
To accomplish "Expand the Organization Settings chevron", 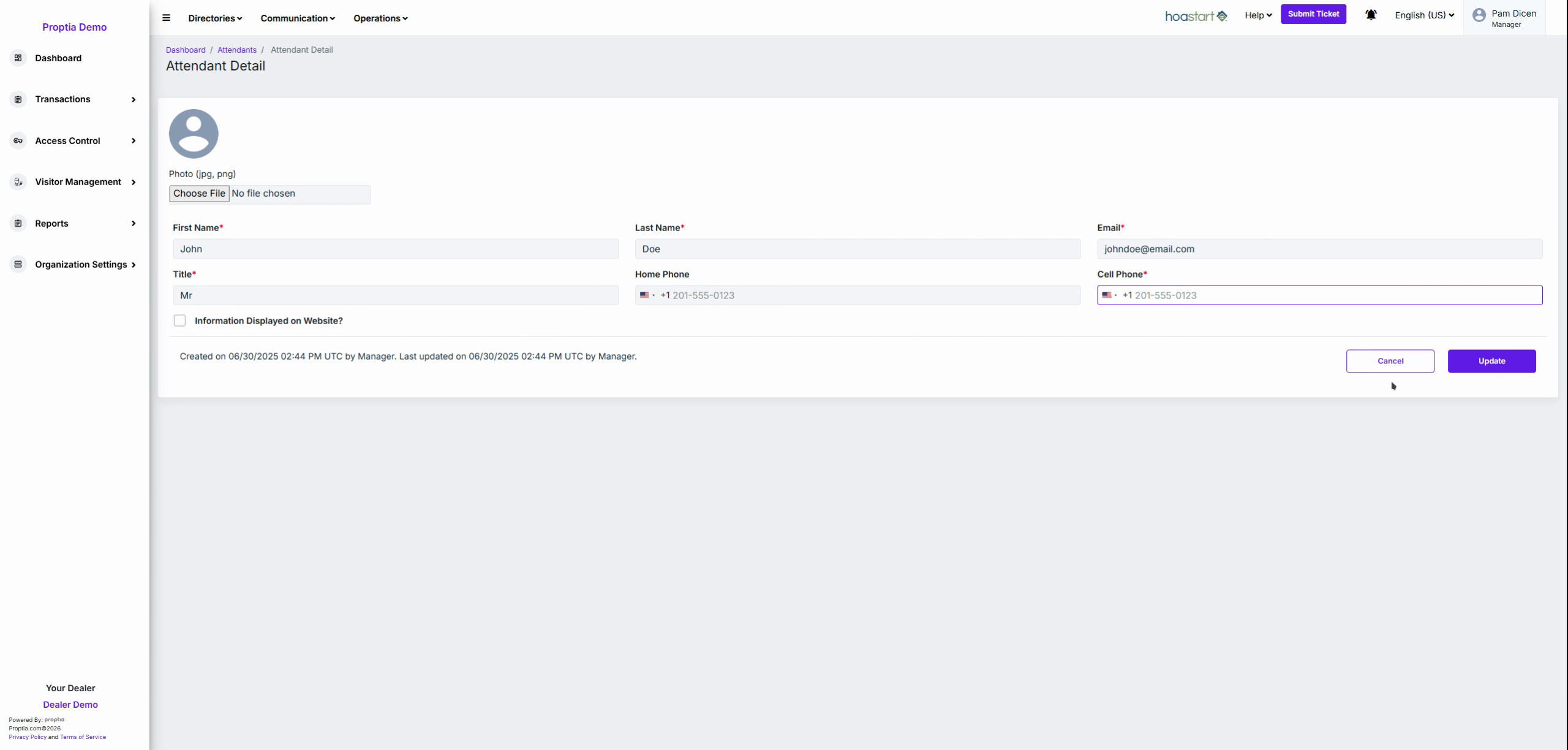I will click(x=134, y=265).
